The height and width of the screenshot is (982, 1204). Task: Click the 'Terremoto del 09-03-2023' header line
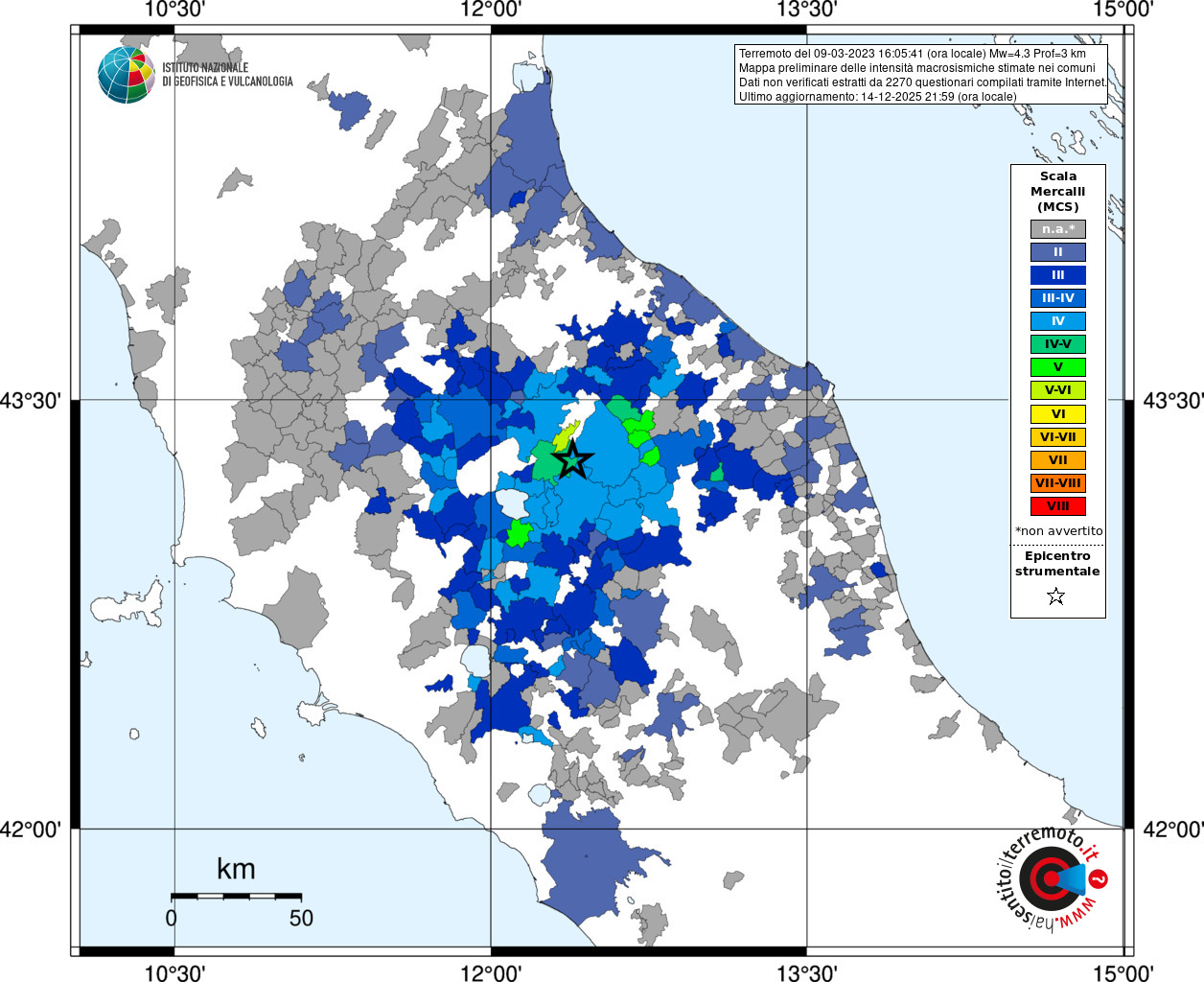(x=913, y=54)
